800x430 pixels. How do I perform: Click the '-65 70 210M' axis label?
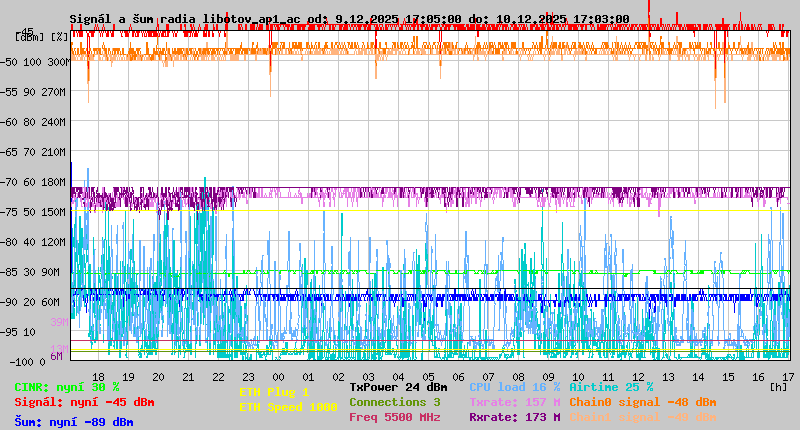coord(33,153)
